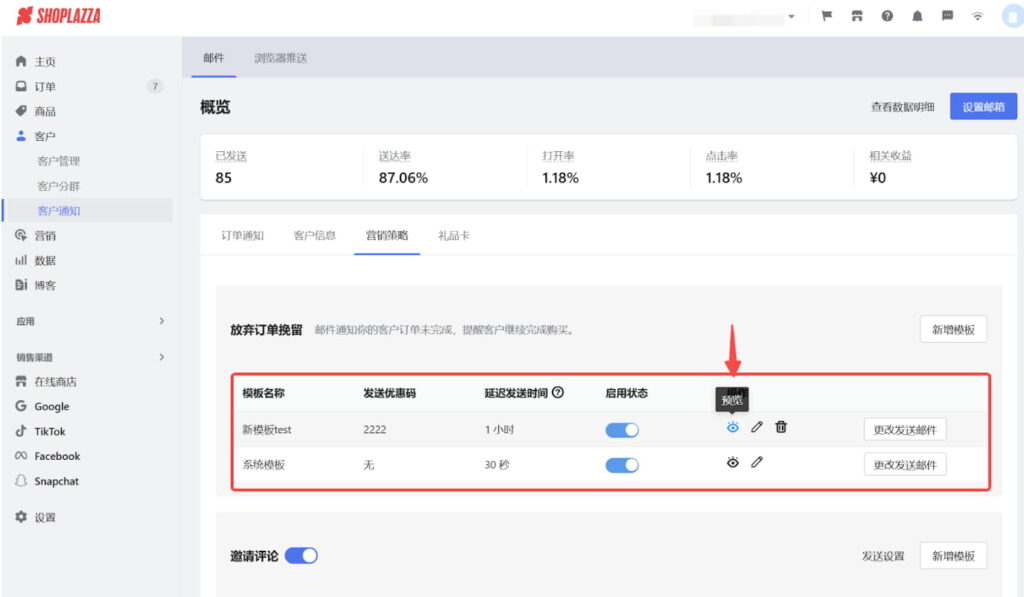Click the 新模板test template name
Image resolution: width=1024 pixels, height=597 pixels.
(x=266, y=429)
